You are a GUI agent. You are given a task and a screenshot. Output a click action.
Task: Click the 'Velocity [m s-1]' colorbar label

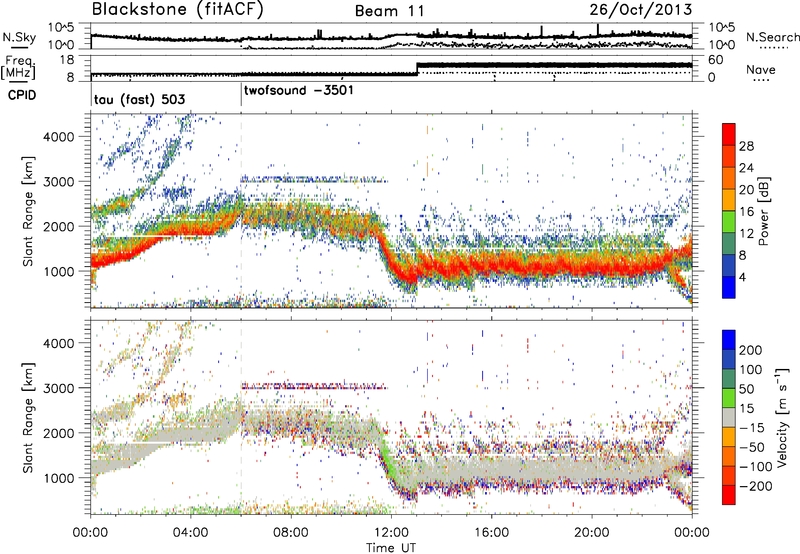[781, 417]
